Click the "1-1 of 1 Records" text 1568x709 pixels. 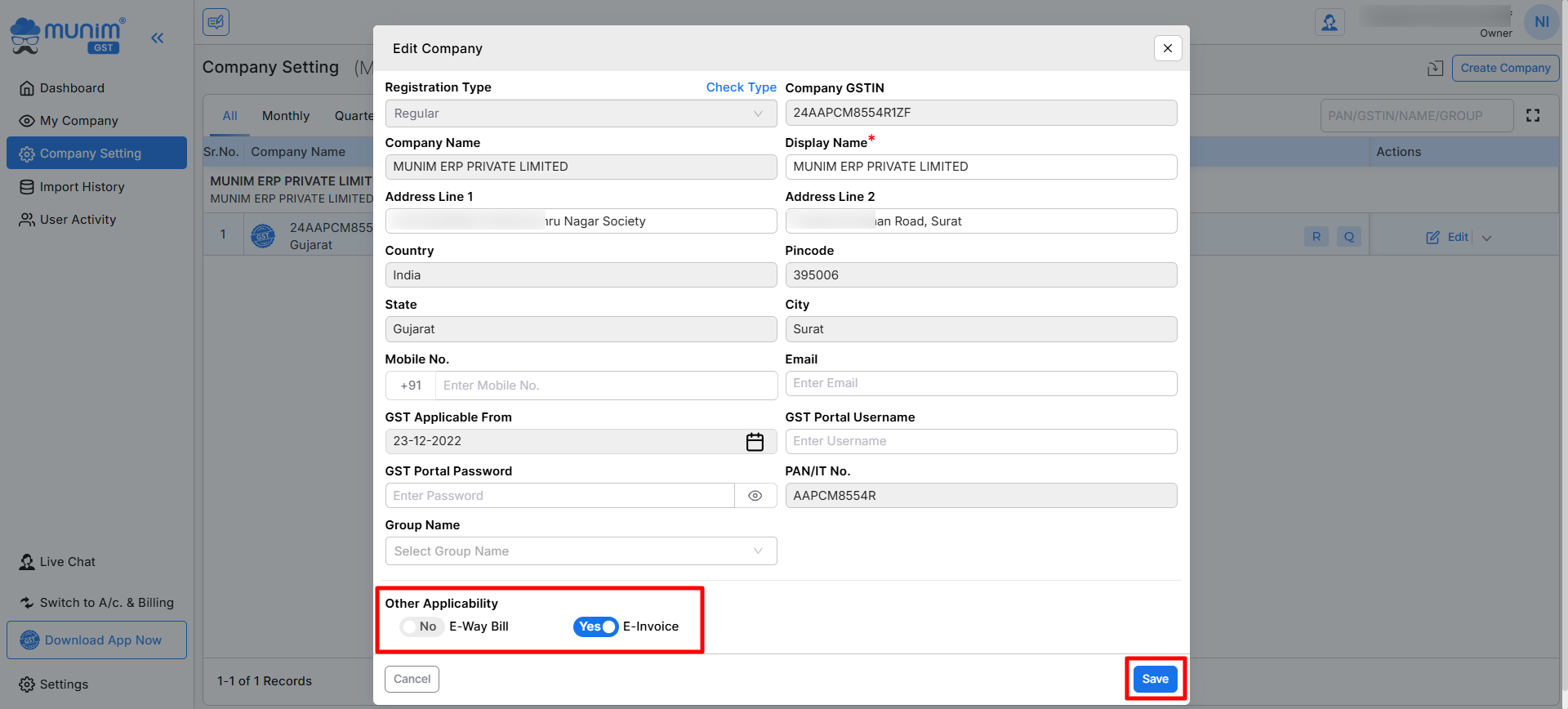tap(265, 681)
